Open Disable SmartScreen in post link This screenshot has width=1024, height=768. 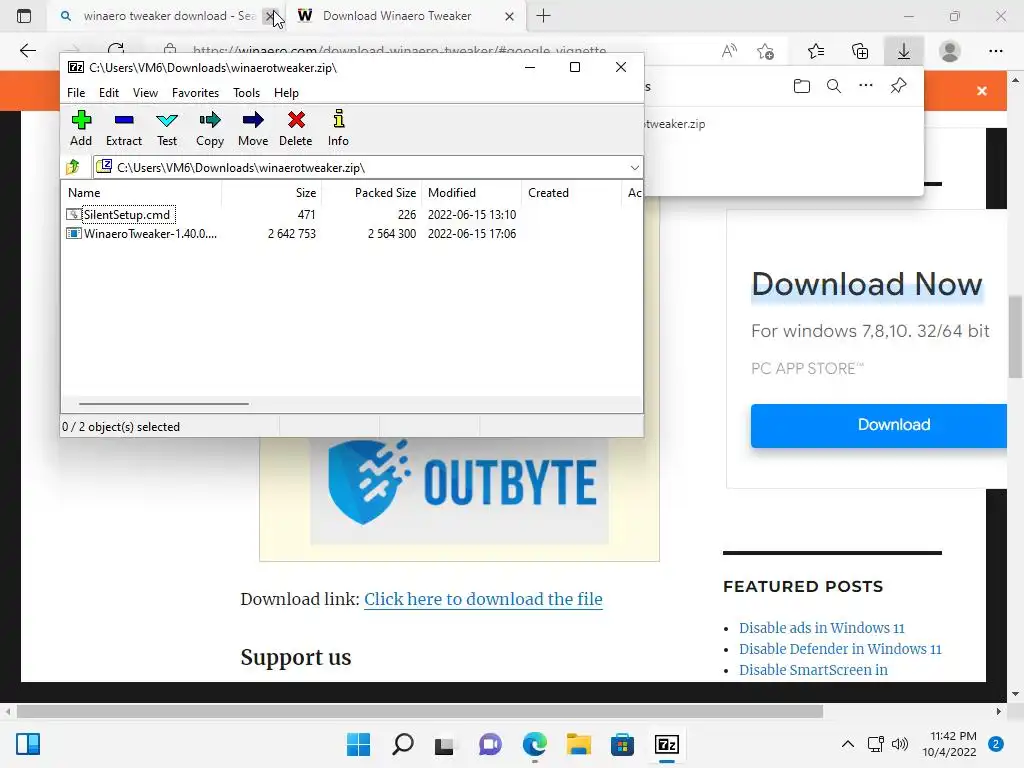point(813,669)
